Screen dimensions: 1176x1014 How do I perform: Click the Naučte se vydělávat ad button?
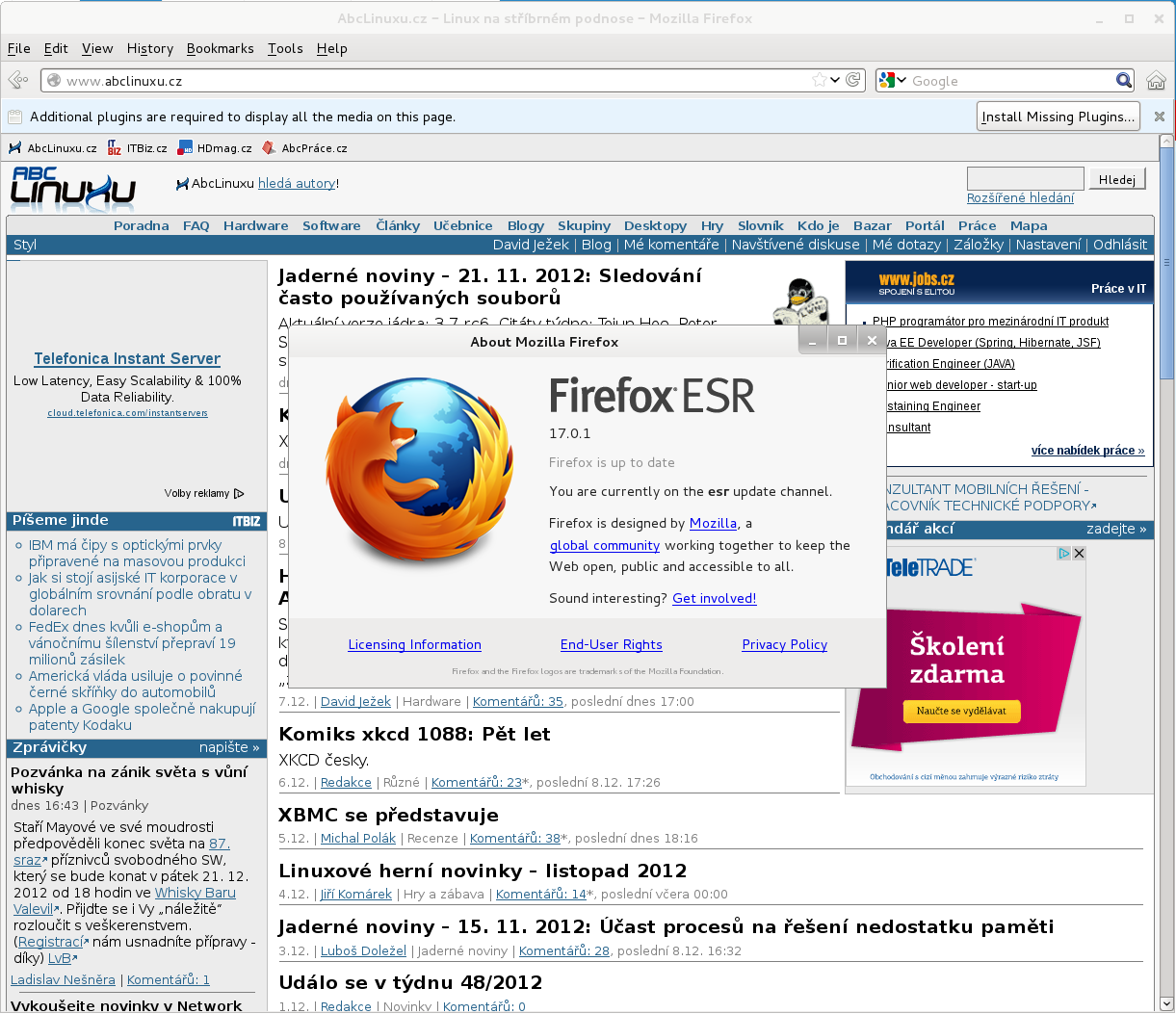961,711
